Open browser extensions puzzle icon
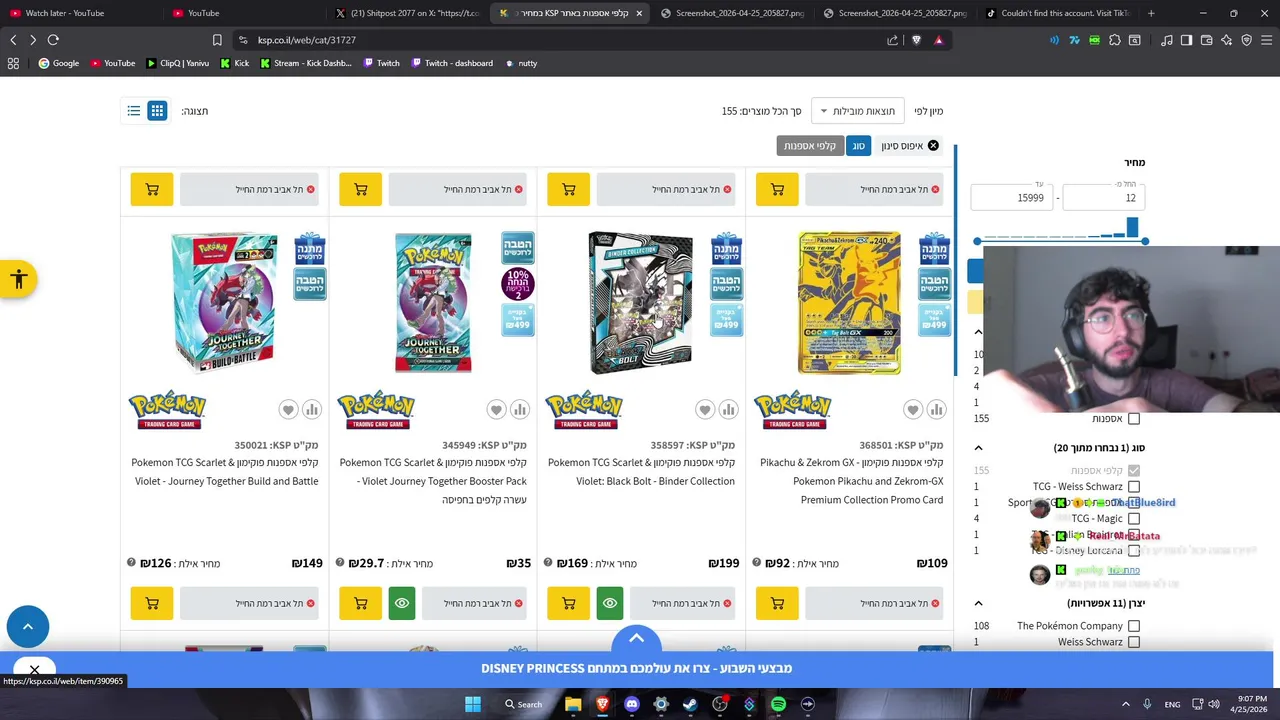The image size is (1280, 720). click(x=1115, y=40)
